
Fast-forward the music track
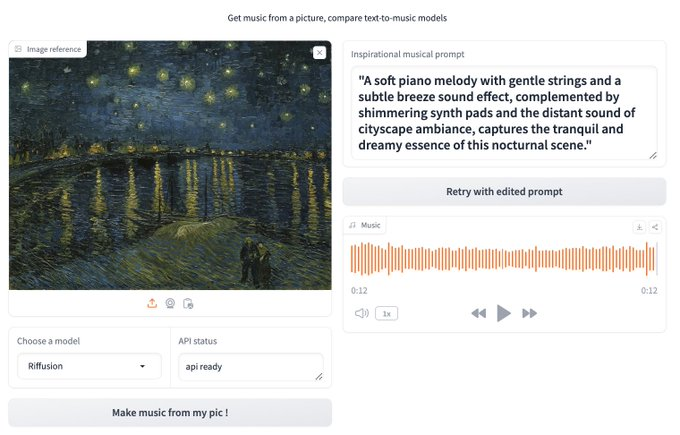coord(530,313)
